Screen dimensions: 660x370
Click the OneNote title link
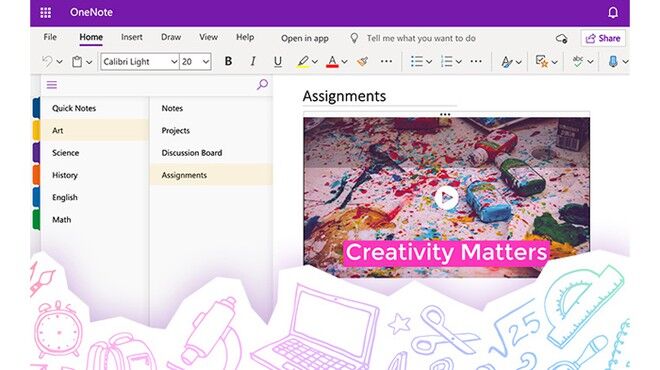pyautogui.click(x=91, y=12)
